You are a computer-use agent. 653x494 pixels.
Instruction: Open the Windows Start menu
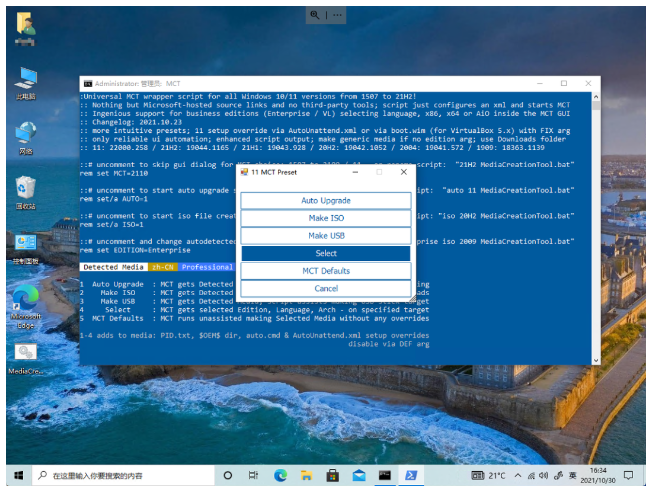click(x=17, y=475)
